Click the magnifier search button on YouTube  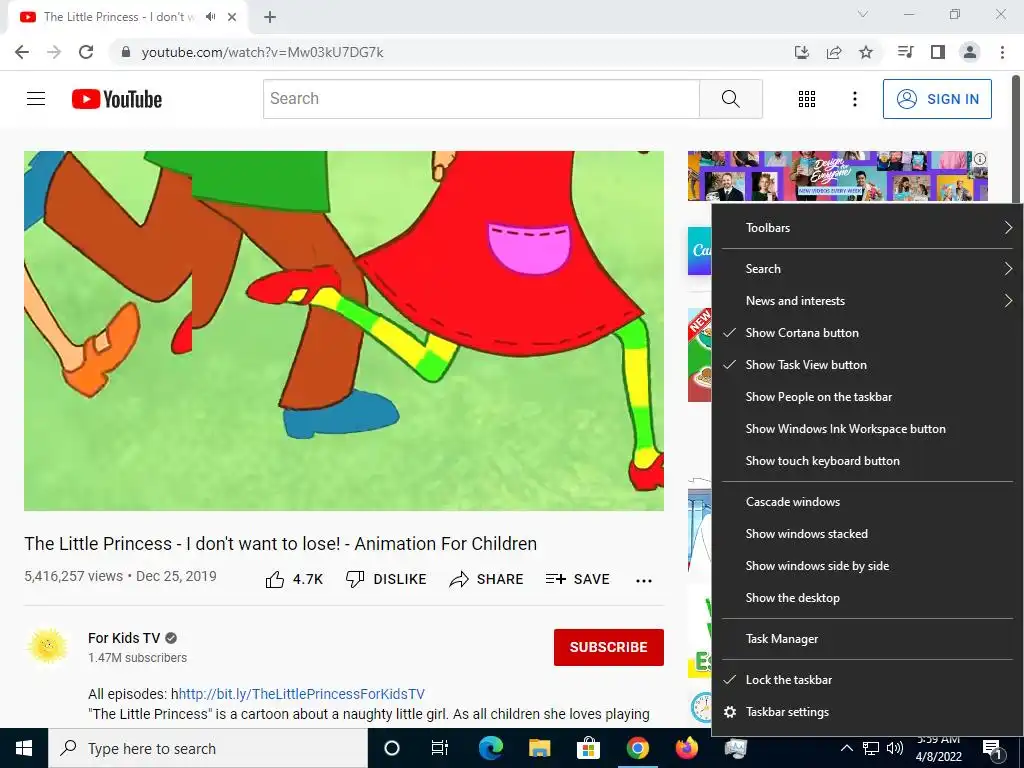731,99
